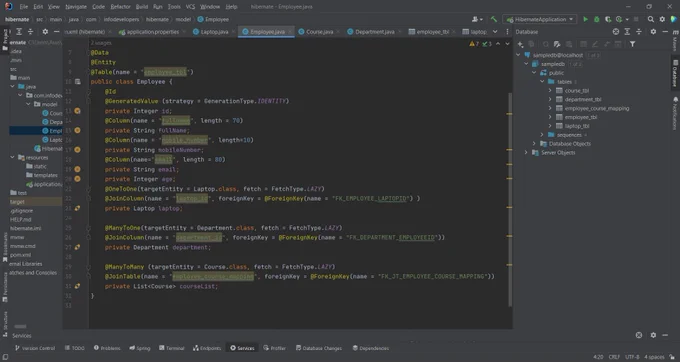
Task: Open the Version Control tool window
Action: [35, 348]
